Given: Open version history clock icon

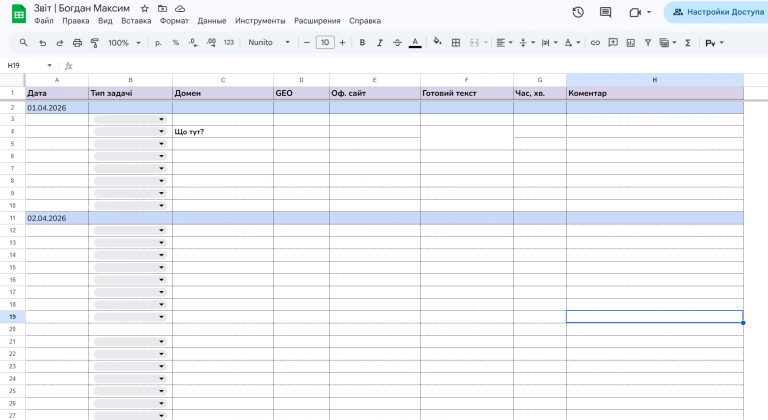Looking at the screenshot, I should pyautogui.click(x=578, y=12).
